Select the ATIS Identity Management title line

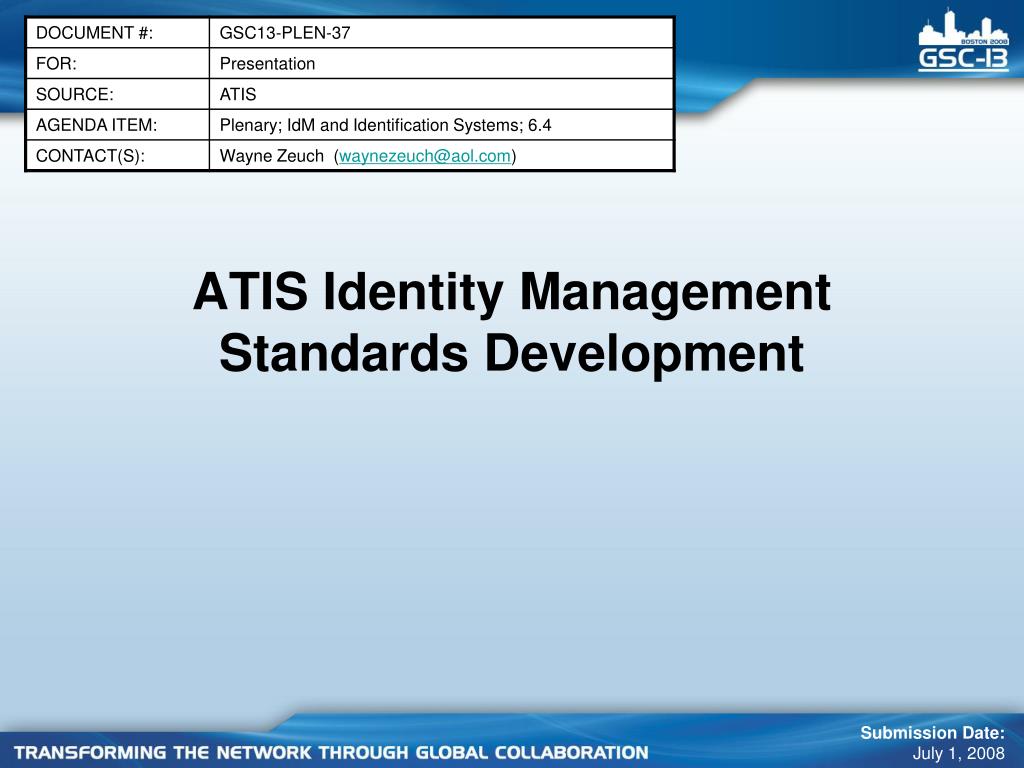coord(511,292)
